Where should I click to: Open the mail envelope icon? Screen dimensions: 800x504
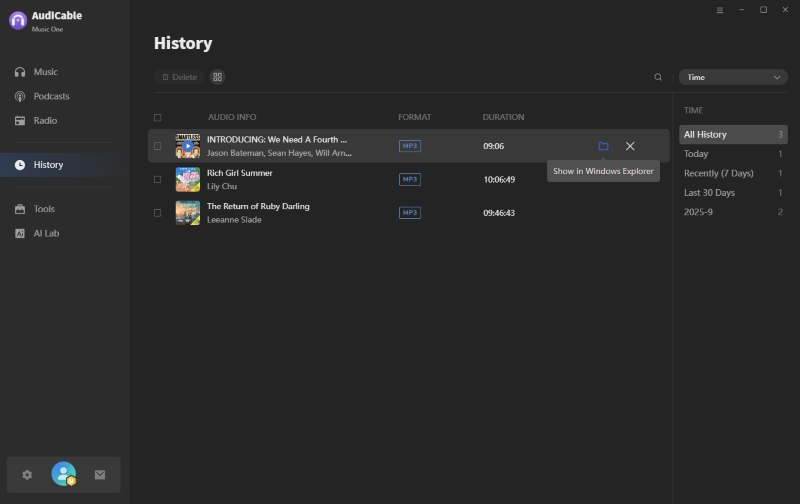(x=100, y=475)
